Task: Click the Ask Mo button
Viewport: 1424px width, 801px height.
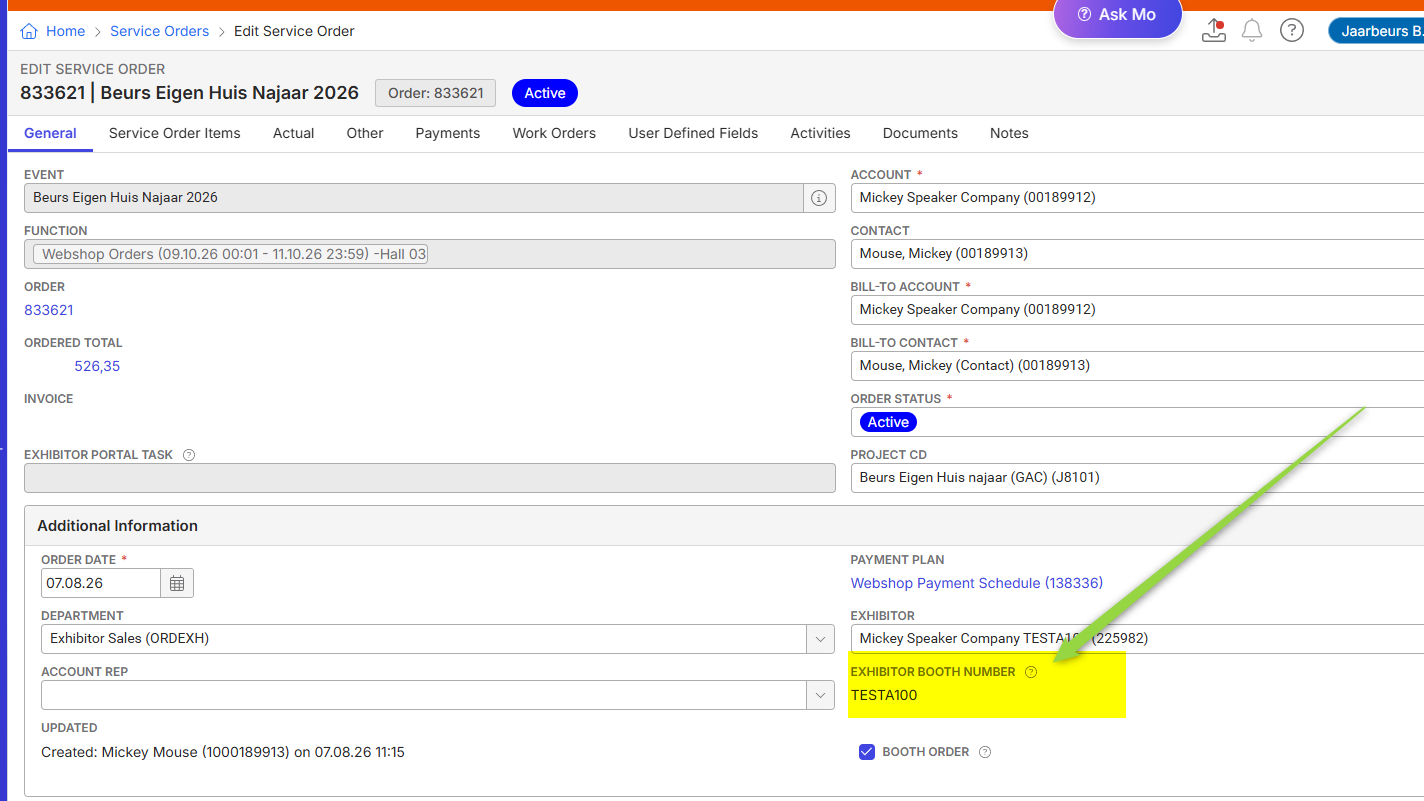Action: click(x=1117, y=16)
